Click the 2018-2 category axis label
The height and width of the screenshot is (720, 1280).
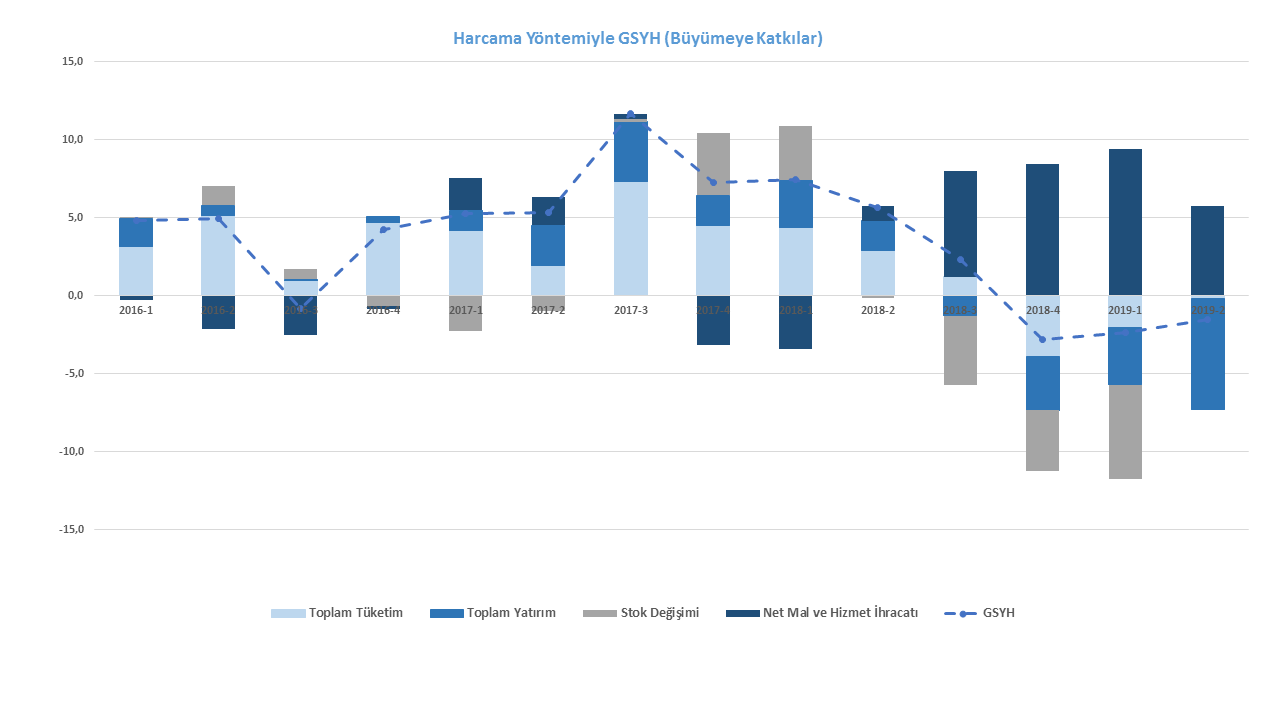coord(877,310)
